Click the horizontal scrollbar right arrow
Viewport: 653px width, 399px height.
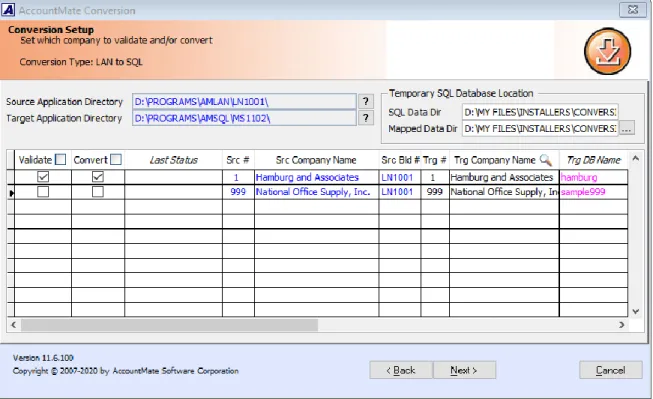622,325
